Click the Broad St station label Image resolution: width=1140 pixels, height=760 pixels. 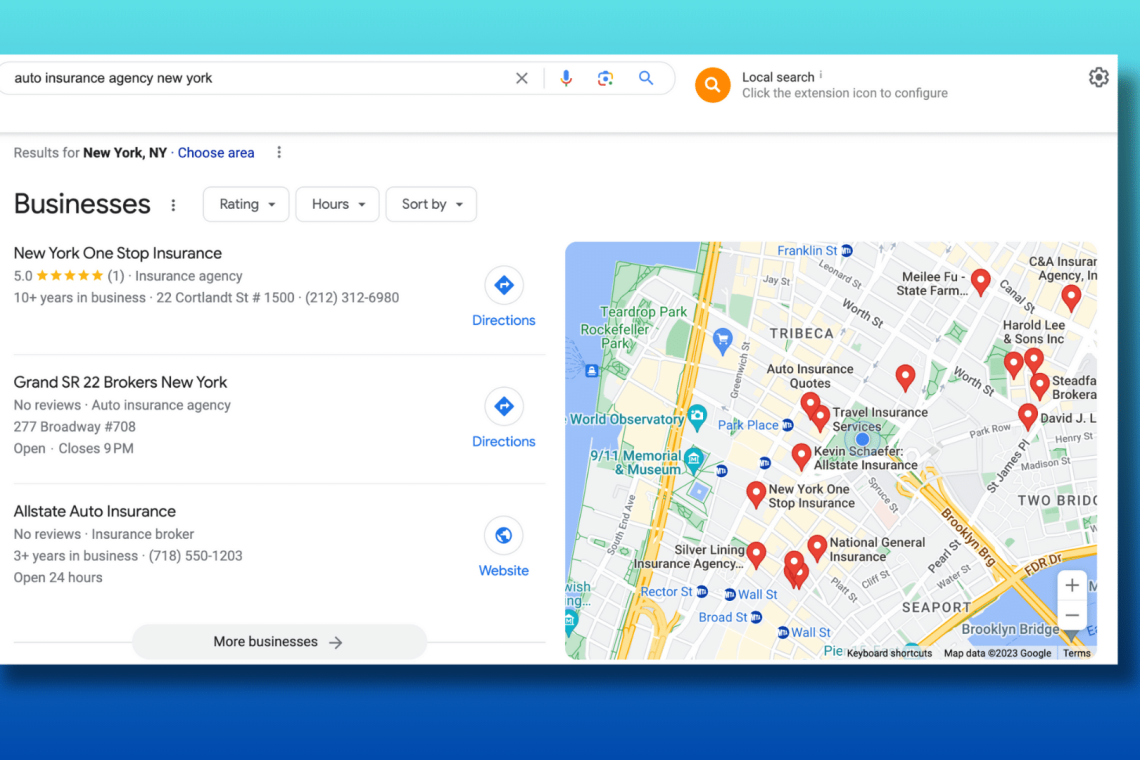[x=723, y=617]
